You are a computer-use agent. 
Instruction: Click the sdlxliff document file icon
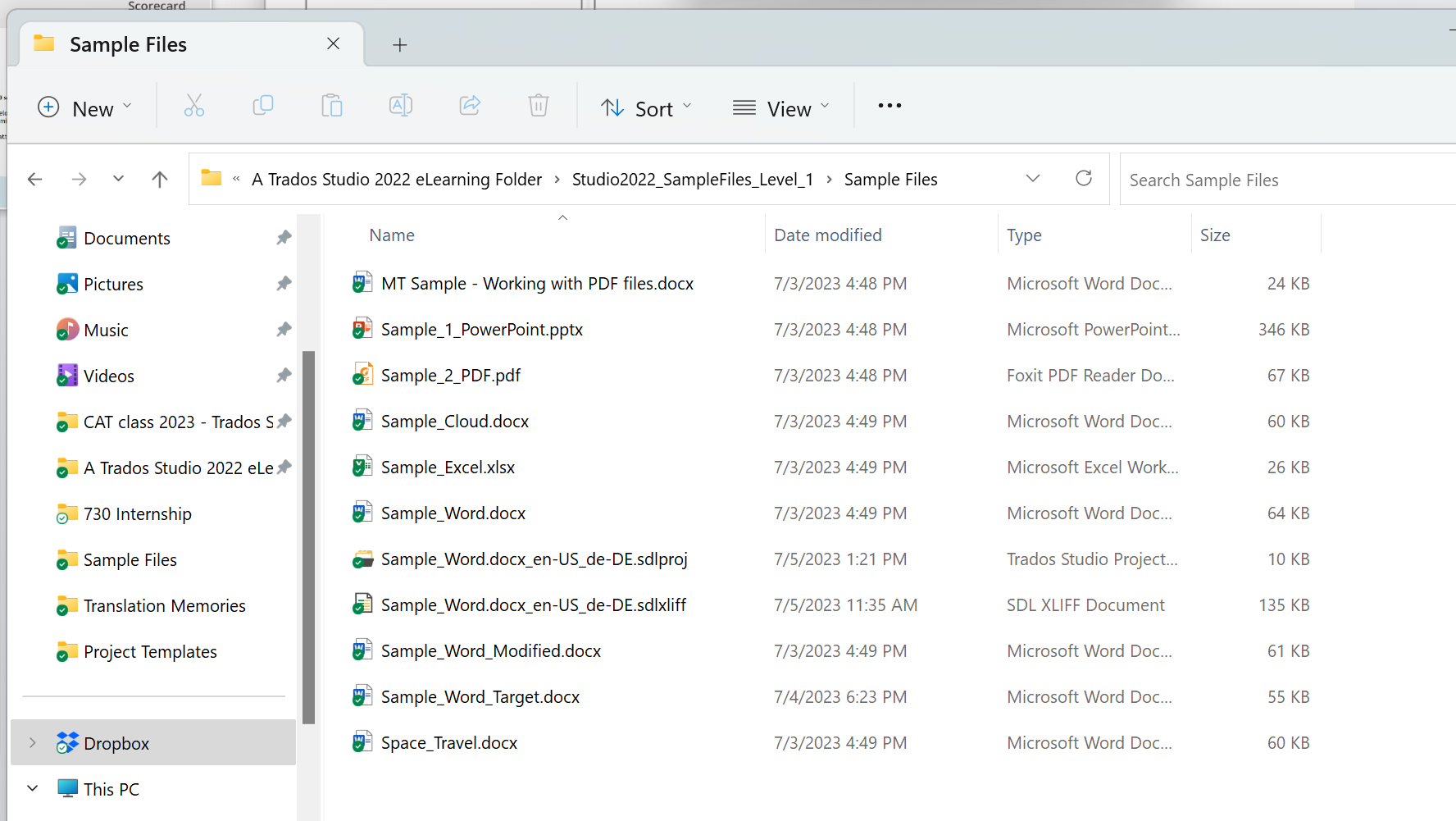click(362, 604)
